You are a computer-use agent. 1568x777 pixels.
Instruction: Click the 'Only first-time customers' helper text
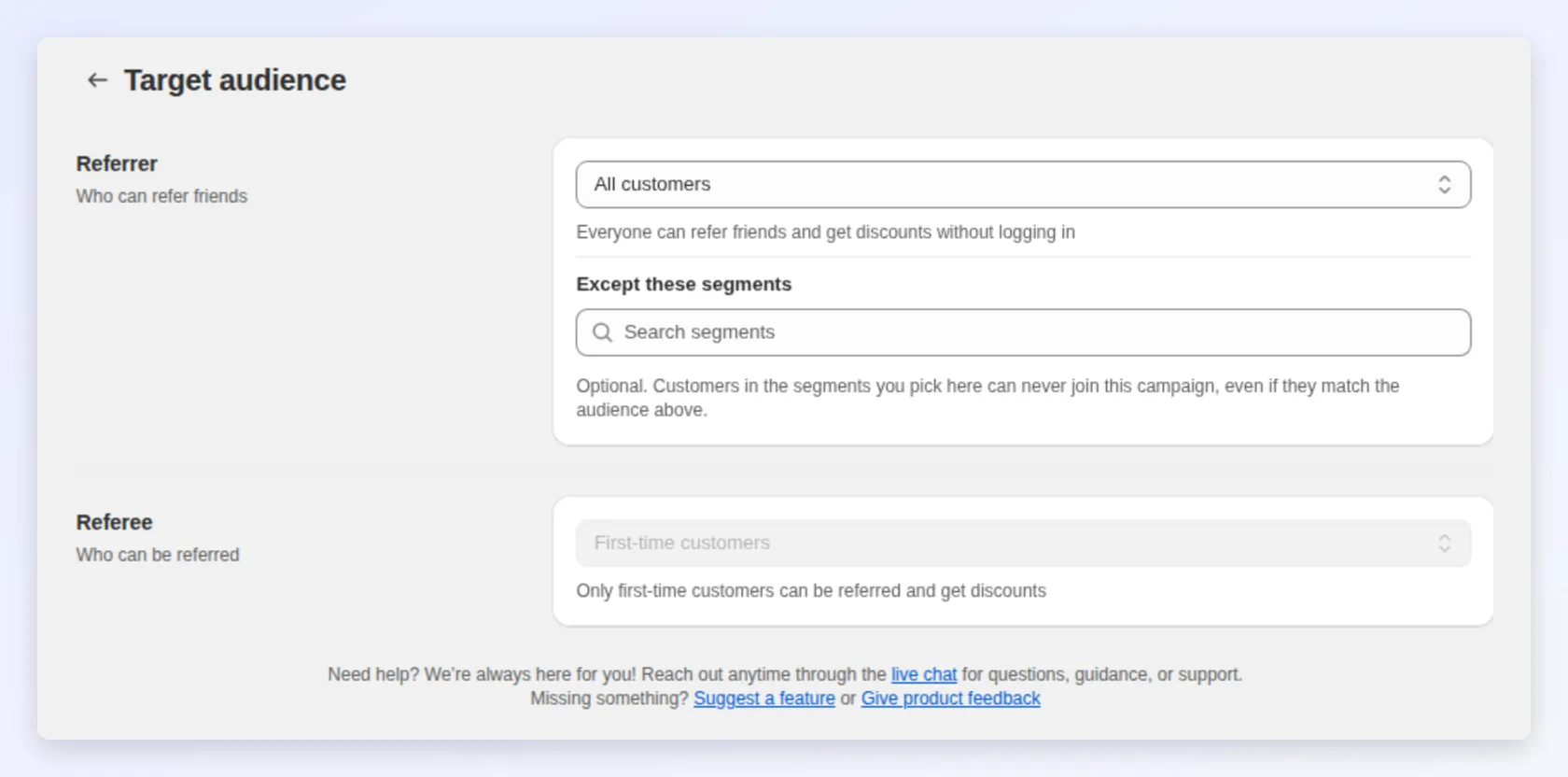[x=811, y=590]
